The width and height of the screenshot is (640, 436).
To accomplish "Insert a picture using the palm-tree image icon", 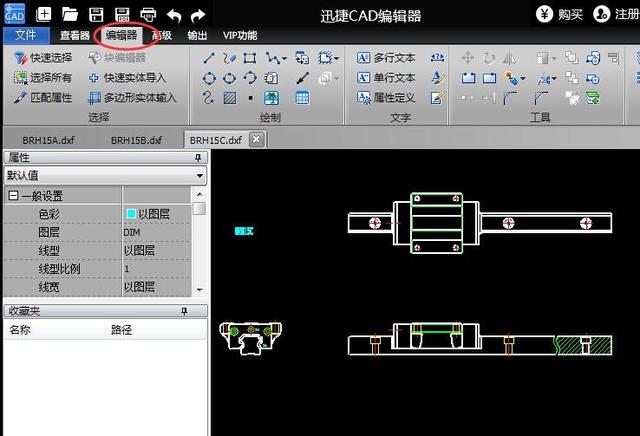I will [x=271, y=98].
